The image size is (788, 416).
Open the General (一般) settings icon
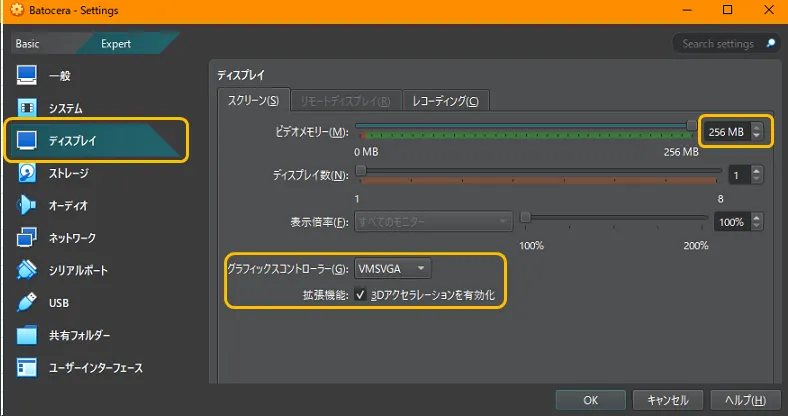point(27,76)
